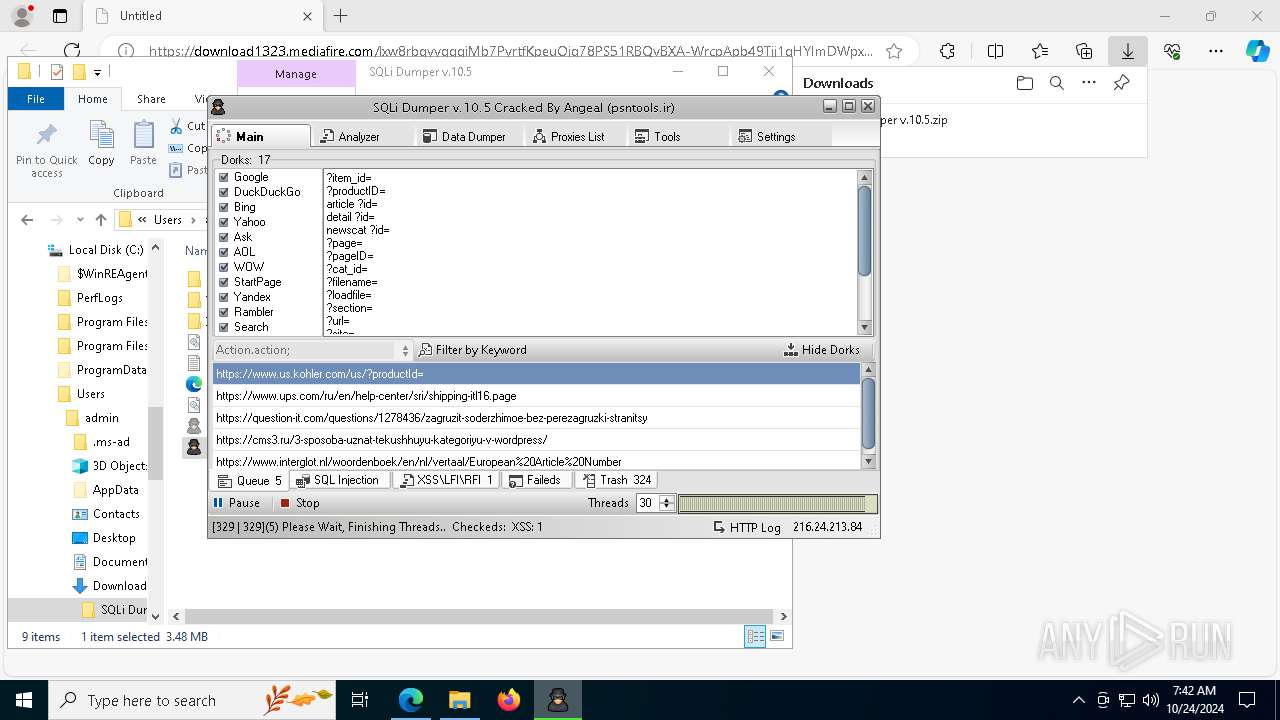The width and height of the screenshot is (1280, 720).
Task: Select the question-it.com URL row
Action: point(536,418)
